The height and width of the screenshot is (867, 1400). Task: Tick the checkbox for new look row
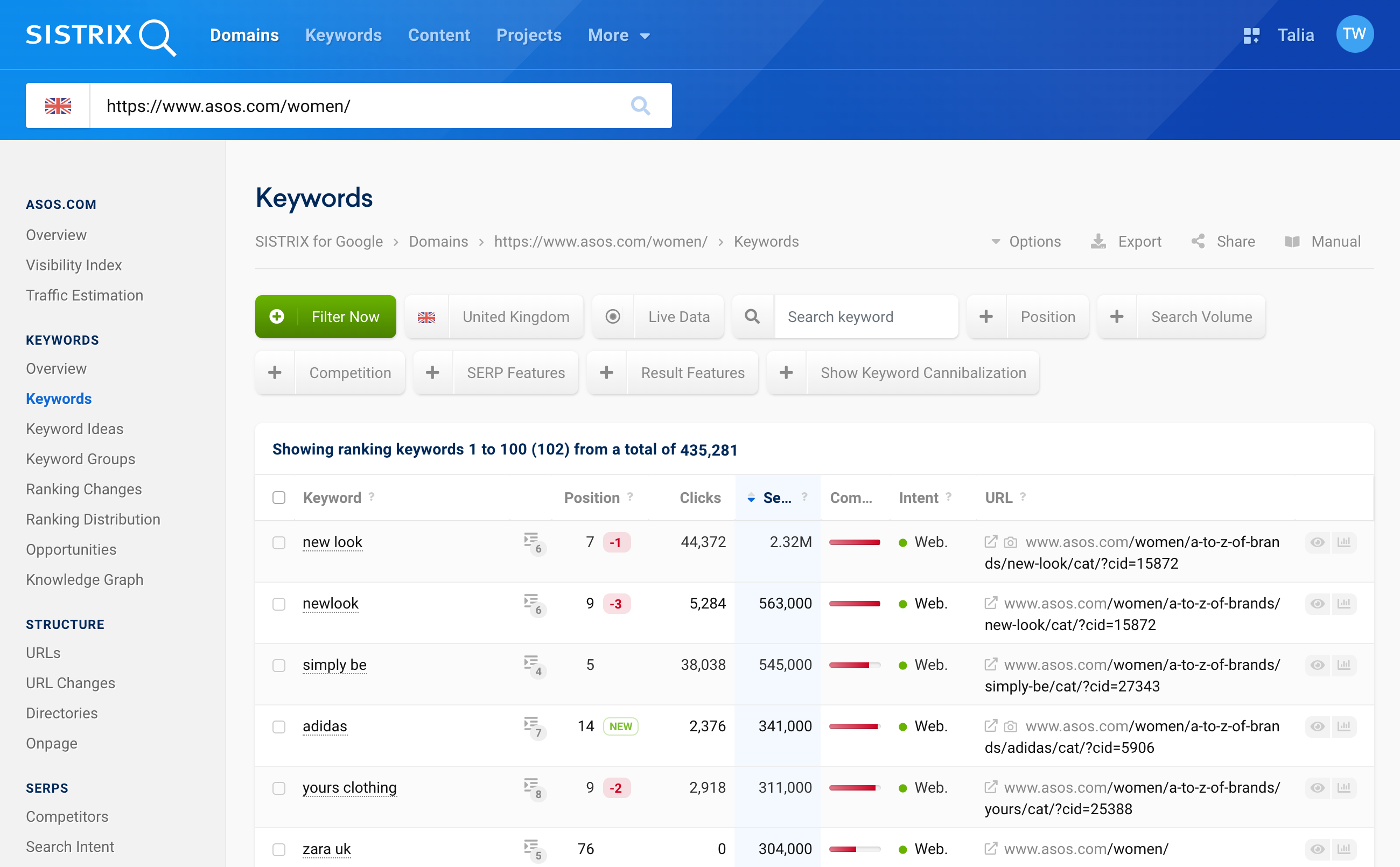(x=278, y=542)
